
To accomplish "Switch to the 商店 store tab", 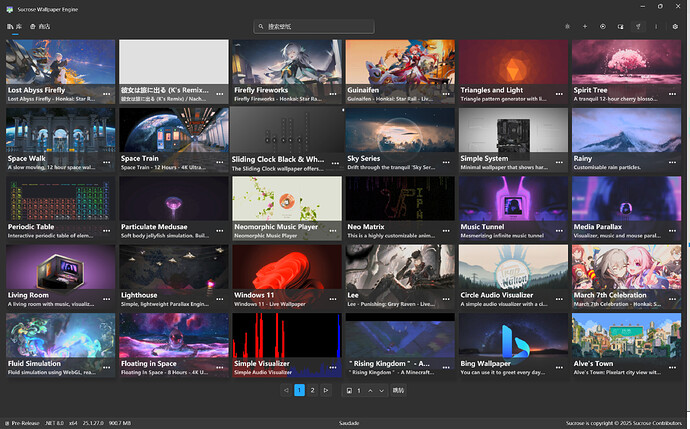I will [x=40, y=26].
